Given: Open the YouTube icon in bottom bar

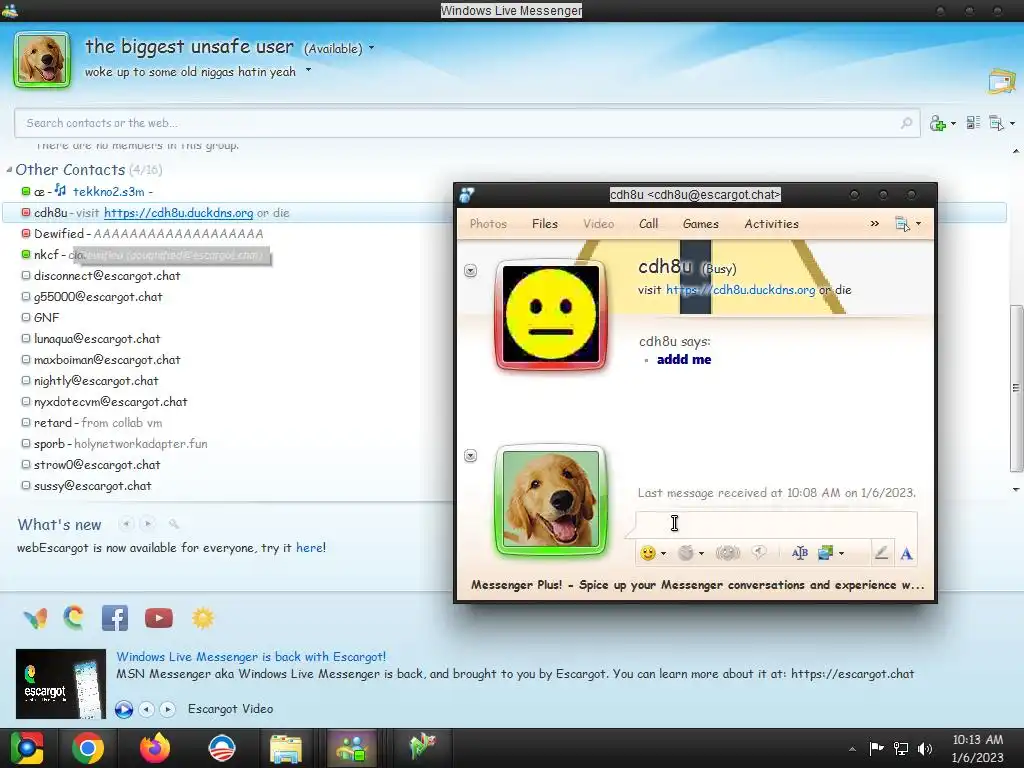Looking at the screenshot, I should coord(159,618).
